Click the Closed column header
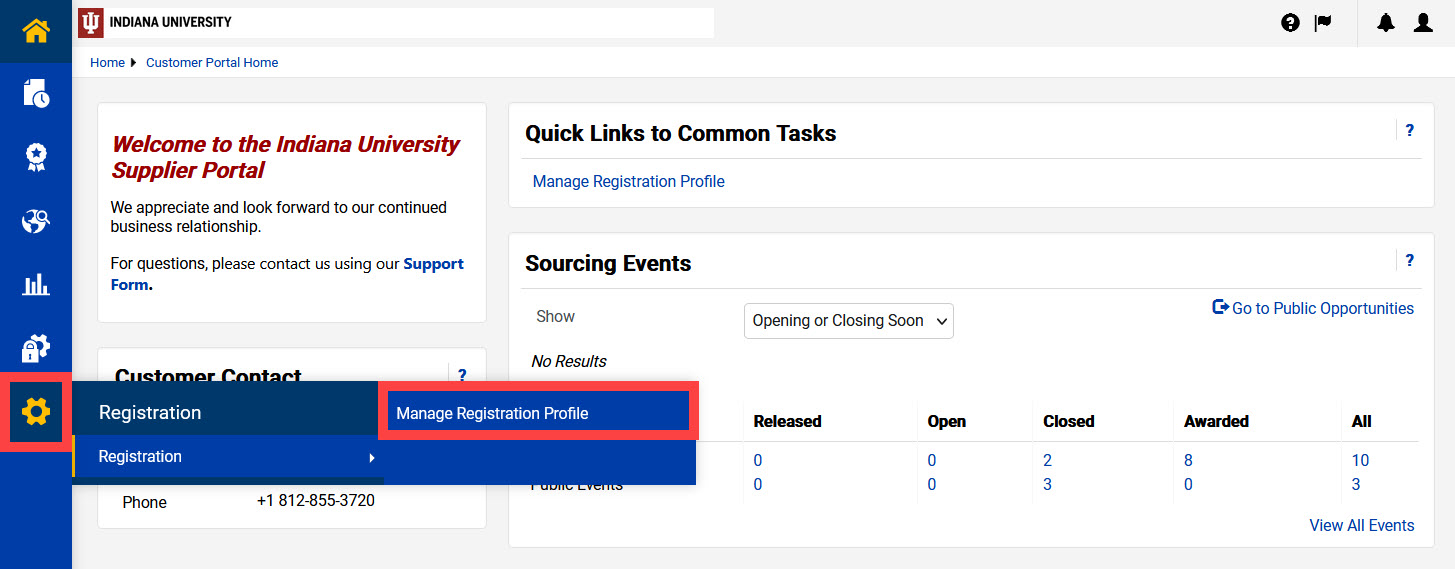The width and height of the screenshot is (1455, 569). 1068,422
